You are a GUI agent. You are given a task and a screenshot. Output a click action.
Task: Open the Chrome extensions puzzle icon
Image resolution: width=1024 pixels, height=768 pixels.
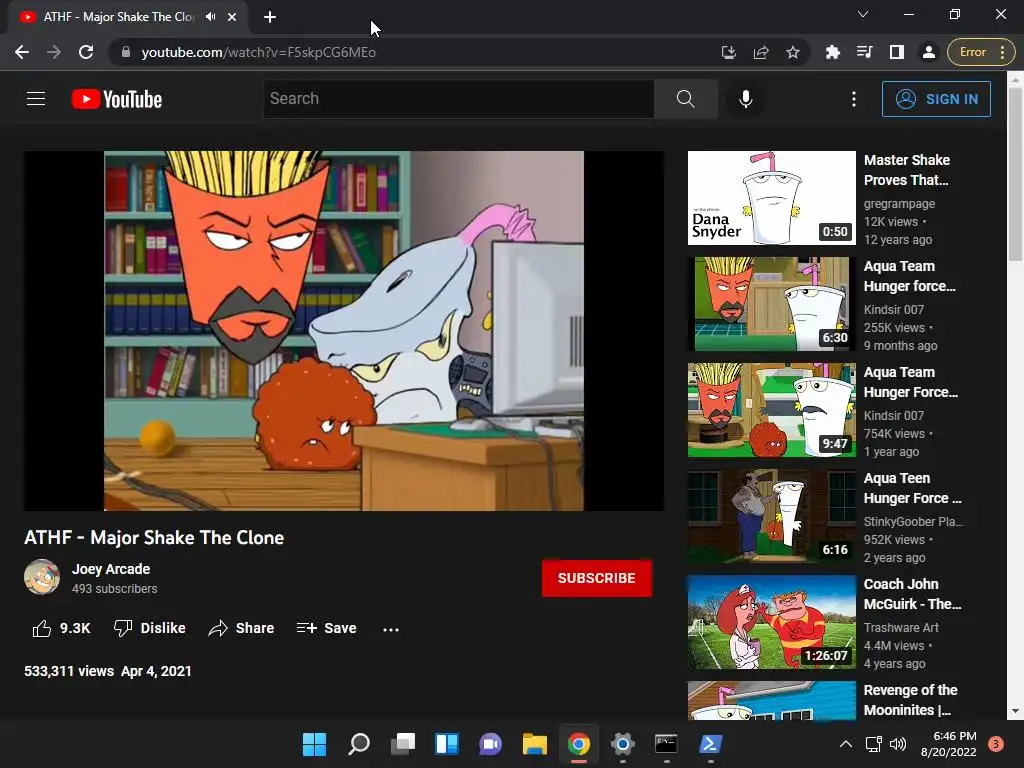(833, 52)
